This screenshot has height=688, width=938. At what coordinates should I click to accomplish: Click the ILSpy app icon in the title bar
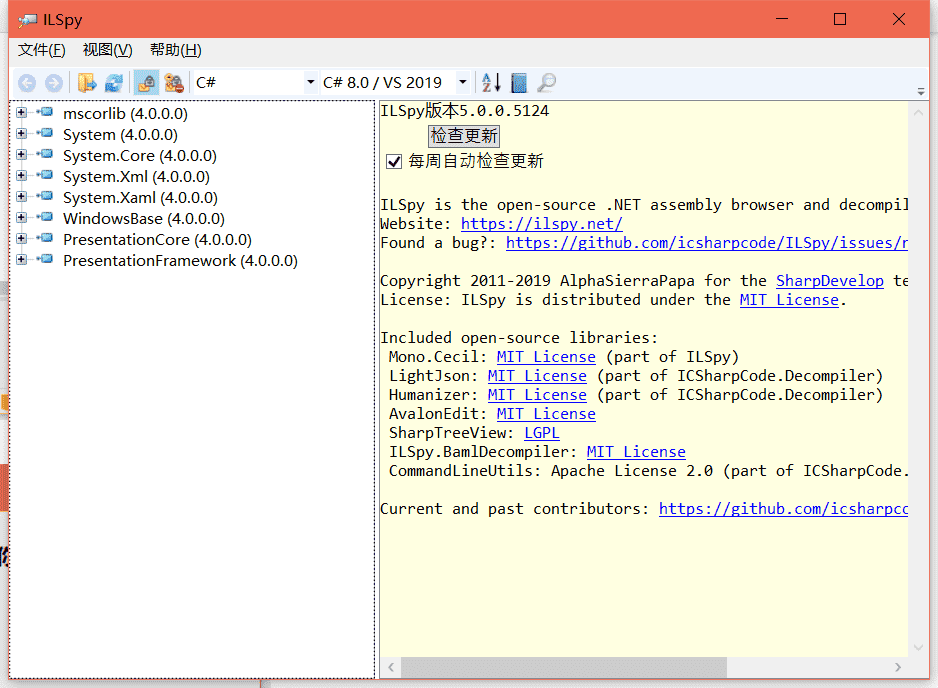pyautogui.click(x=28, y=20)
